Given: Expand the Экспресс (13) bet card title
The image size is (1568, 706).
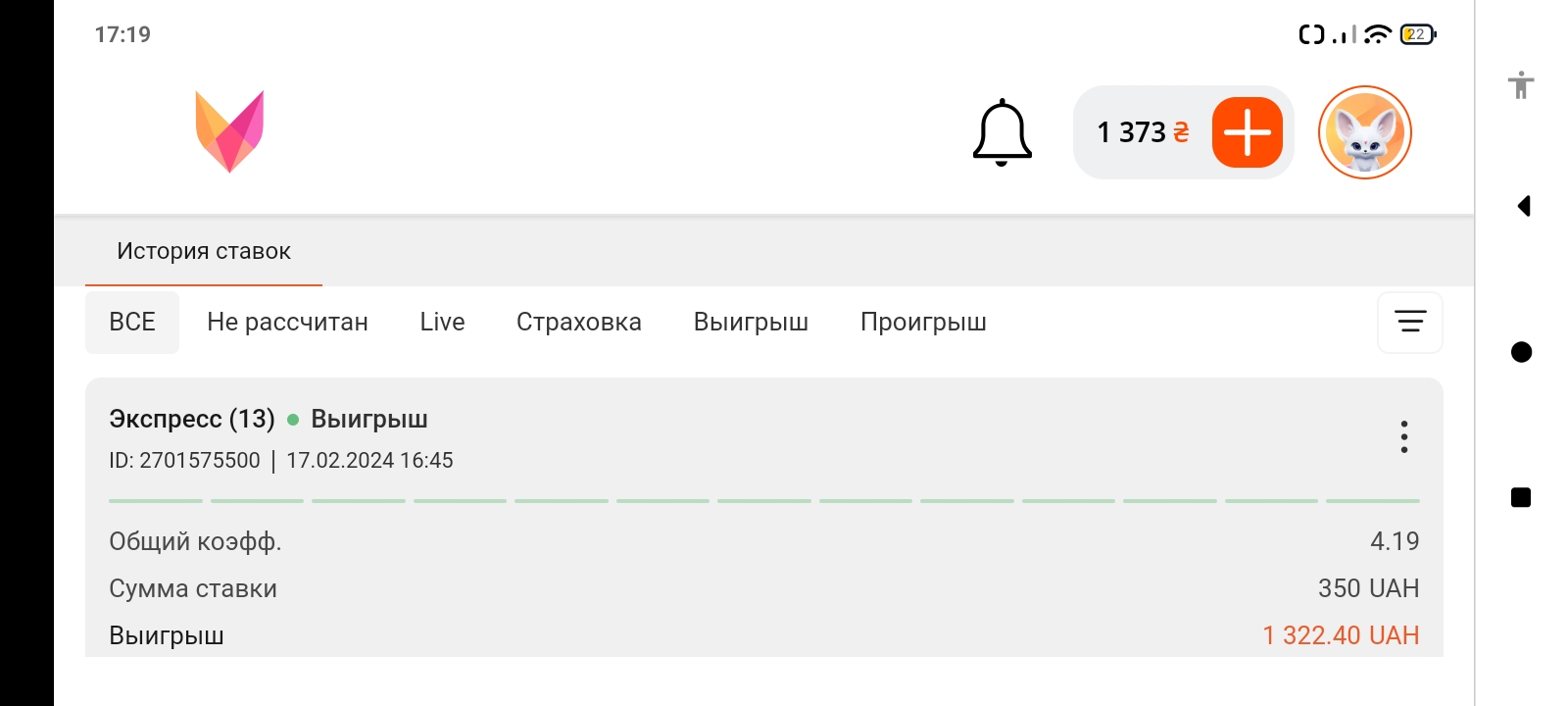Looking at the screenshot, I should point(192,419).
